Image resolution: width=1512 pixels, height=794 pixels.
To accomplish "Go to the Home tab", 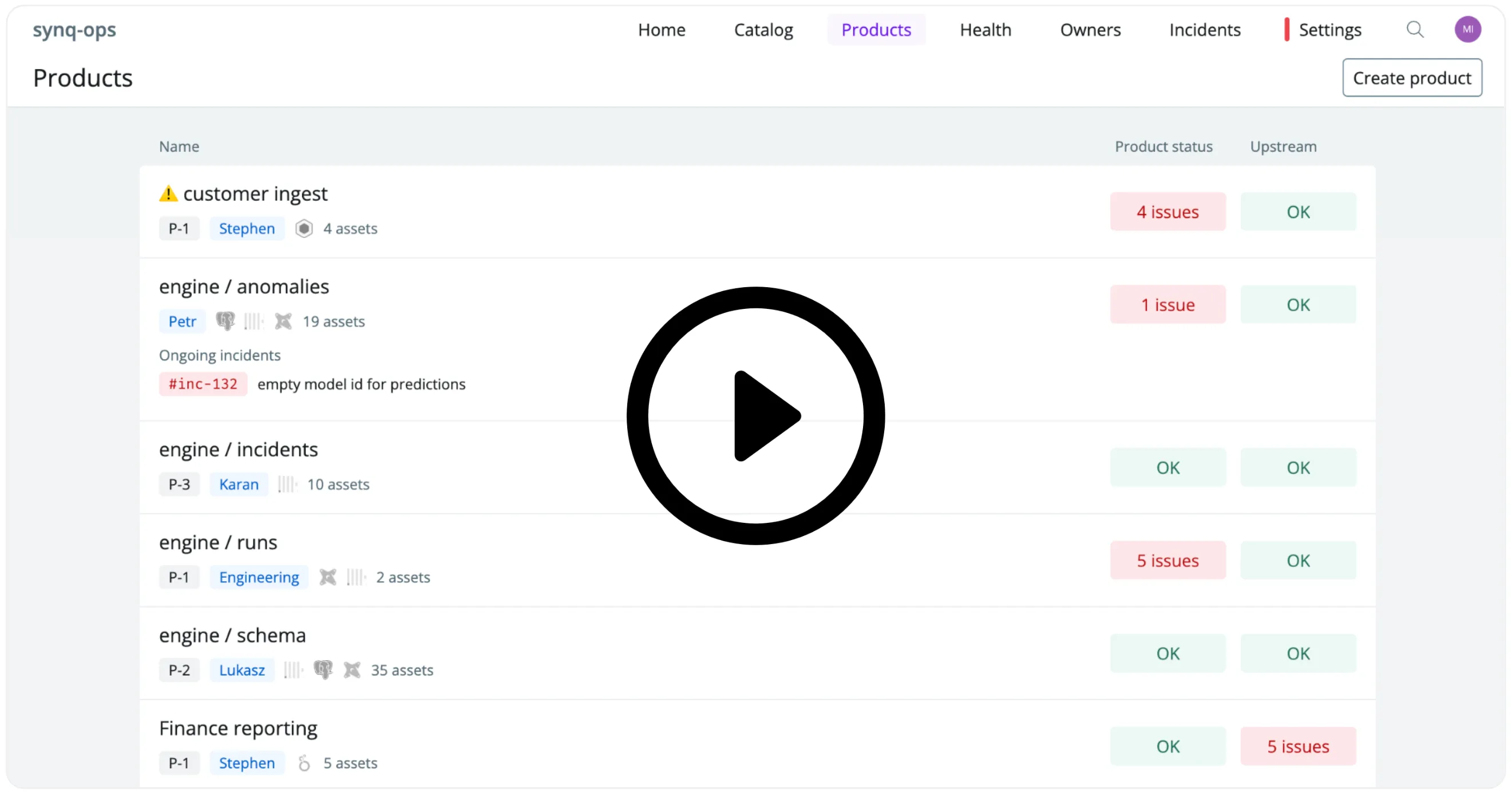I will 662,29.
